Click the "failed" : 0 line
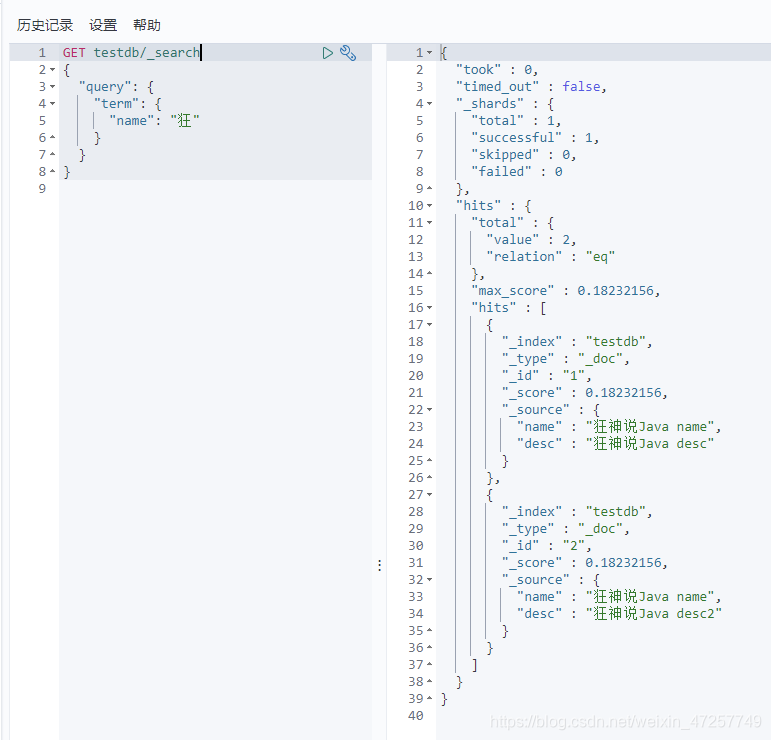771x740 pixels. coord(517,172)
